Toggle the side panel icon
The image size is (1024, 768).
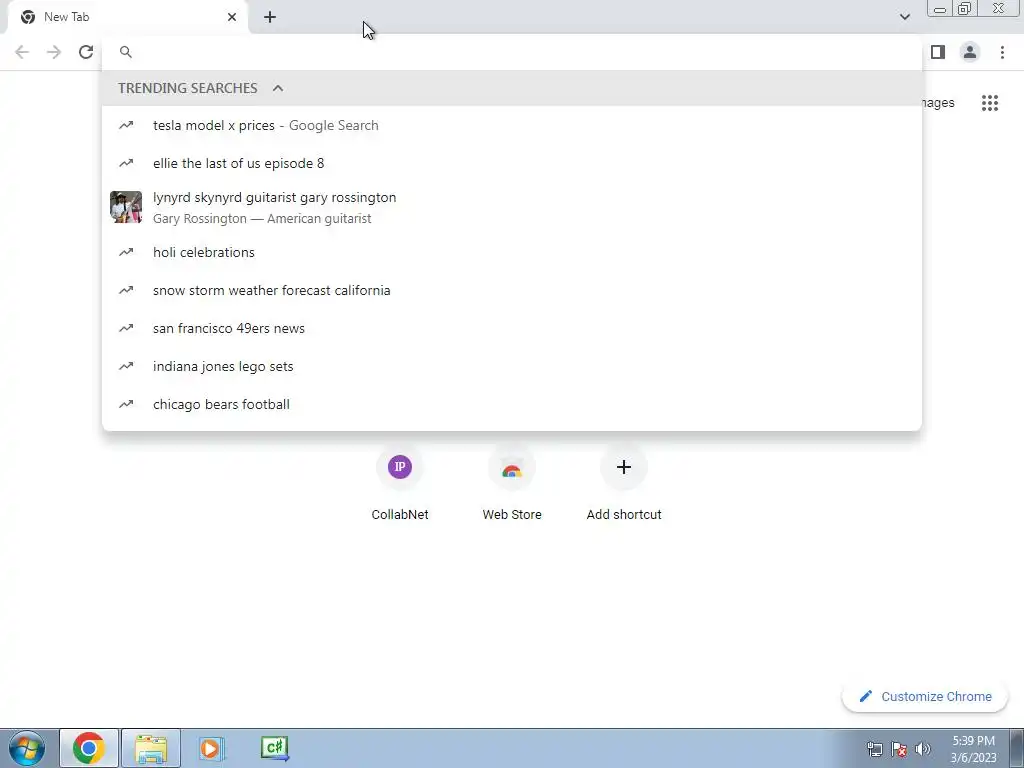click(938, 52)
